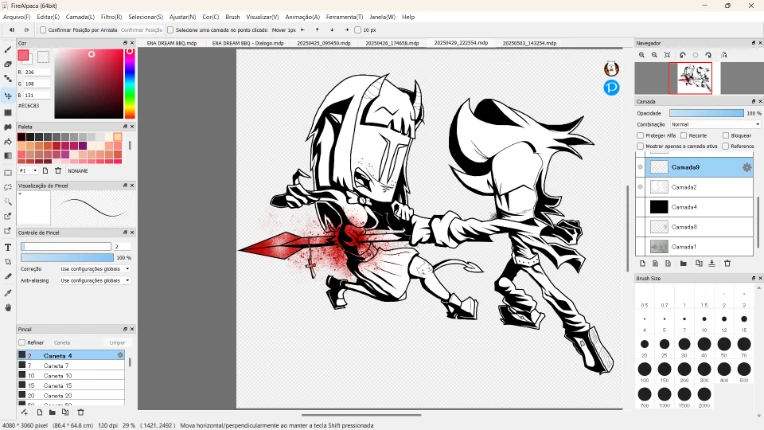
Task: Select Caneta 7 brush
Action: [x=71, y=365]
